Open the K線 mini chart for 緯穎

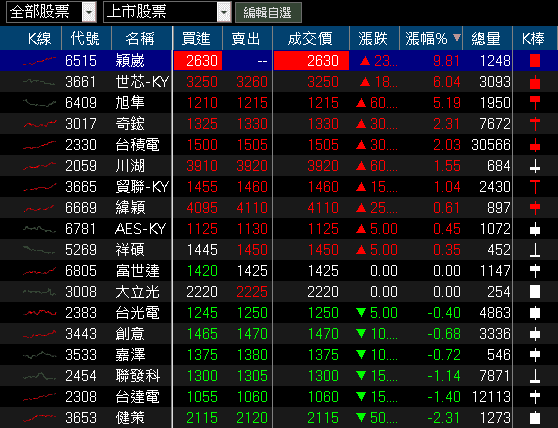tap(39, 208)
